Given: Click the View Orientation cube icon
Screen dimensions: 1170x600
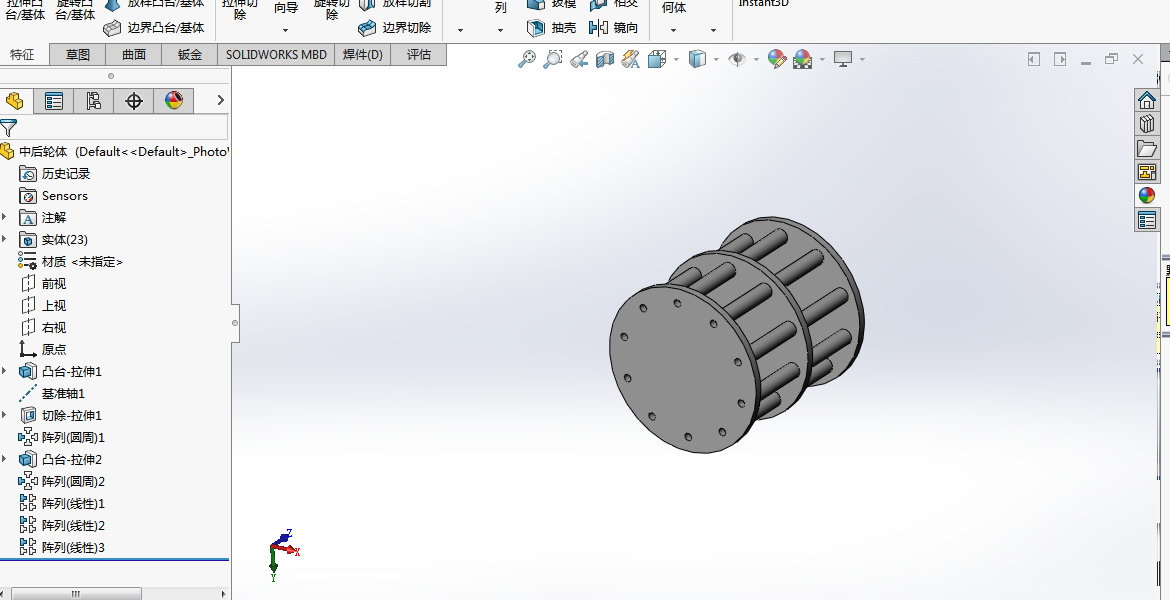Looking at the screenshot, I should (x=657, y=59).
